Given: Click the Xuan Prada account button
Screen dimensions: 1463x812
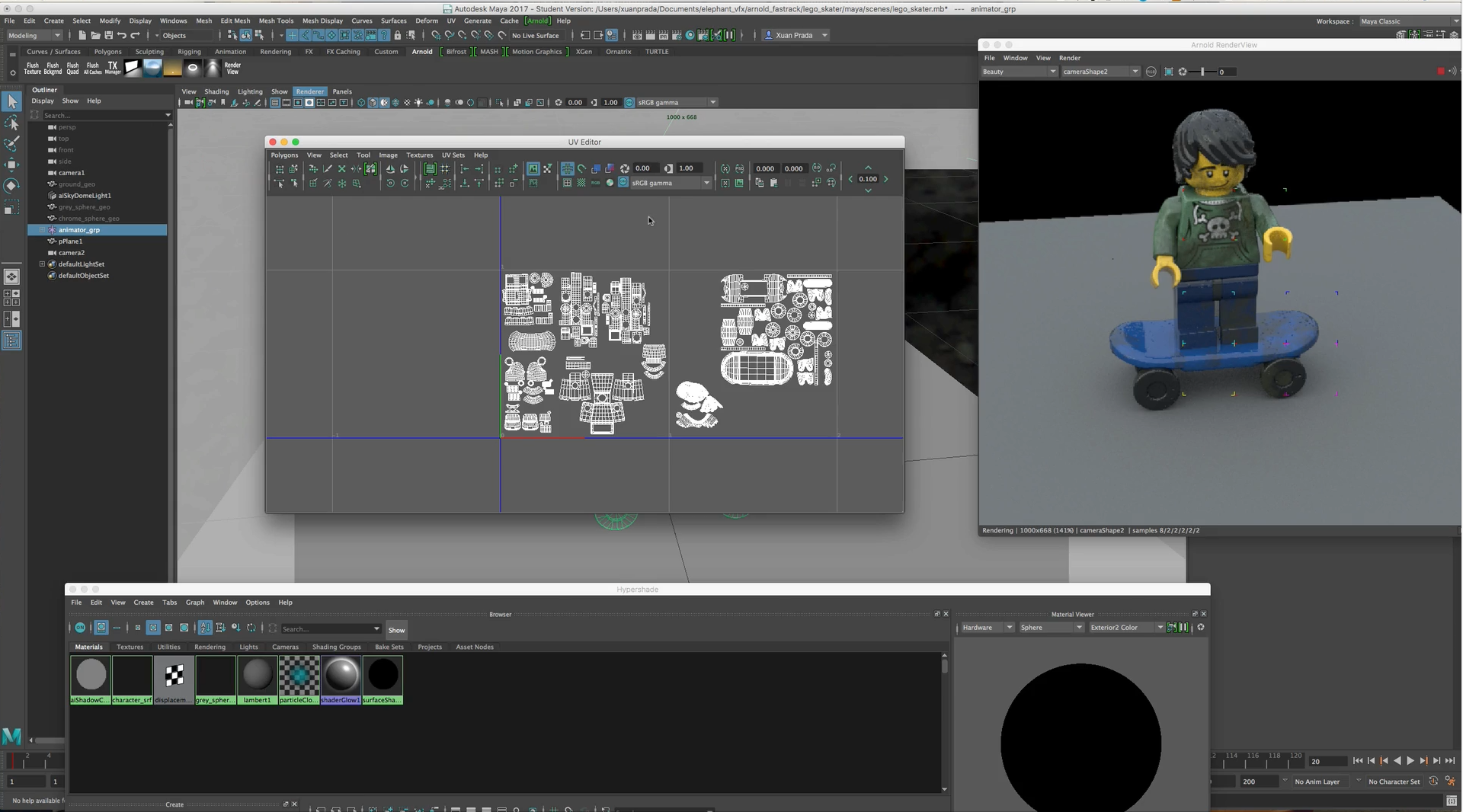Looking at the screenshot, I should point(795,35).
